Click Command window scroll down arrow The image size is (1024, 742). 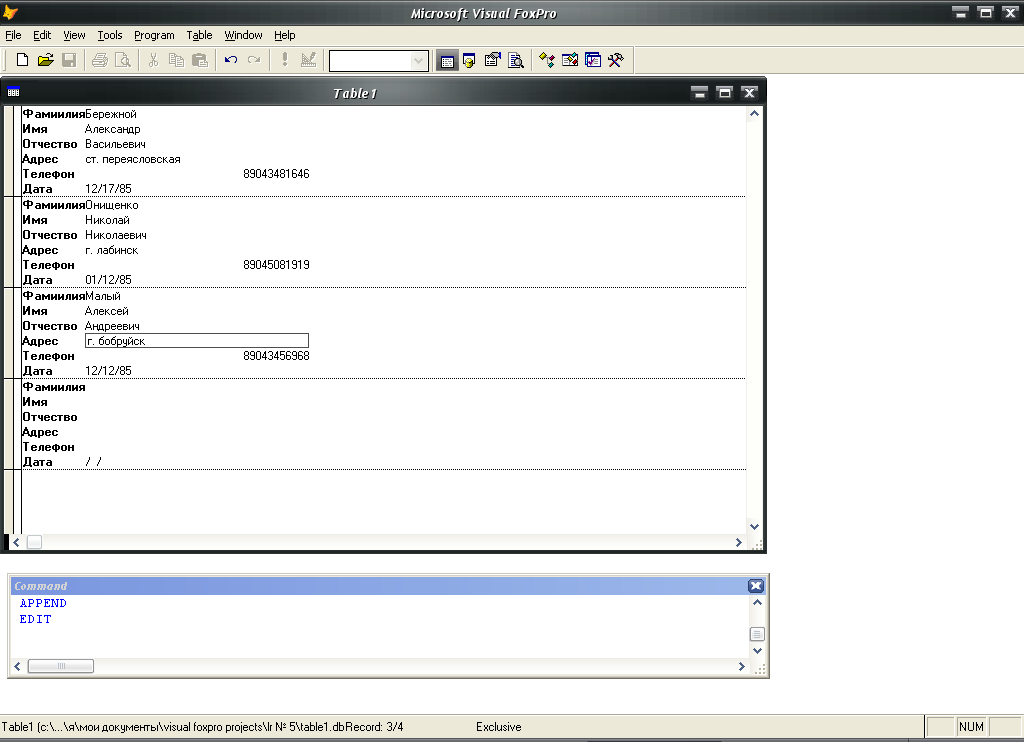(x=757, y=651)
